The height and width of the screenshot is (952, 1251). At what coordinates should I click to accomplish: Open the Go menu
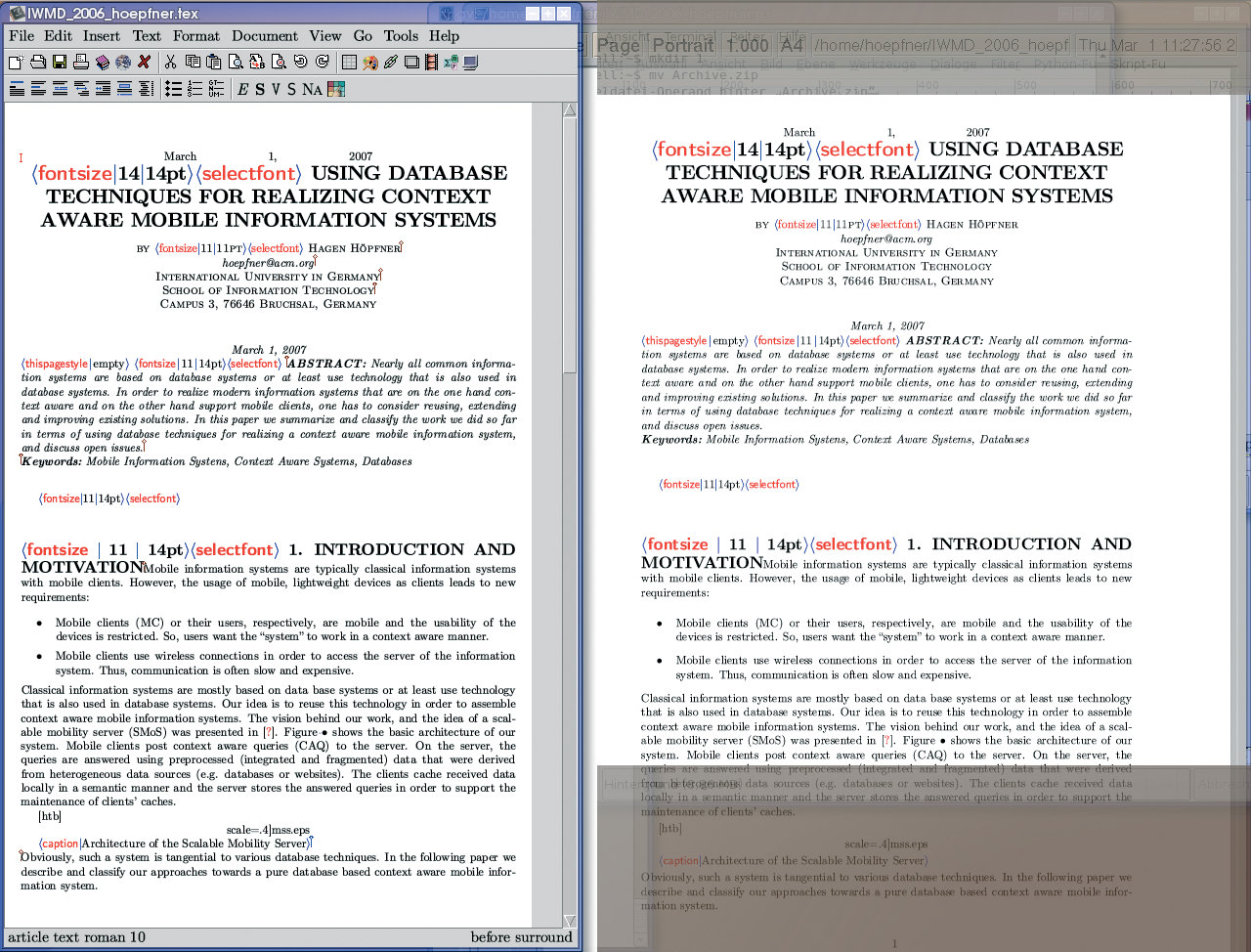coord(363,36)
